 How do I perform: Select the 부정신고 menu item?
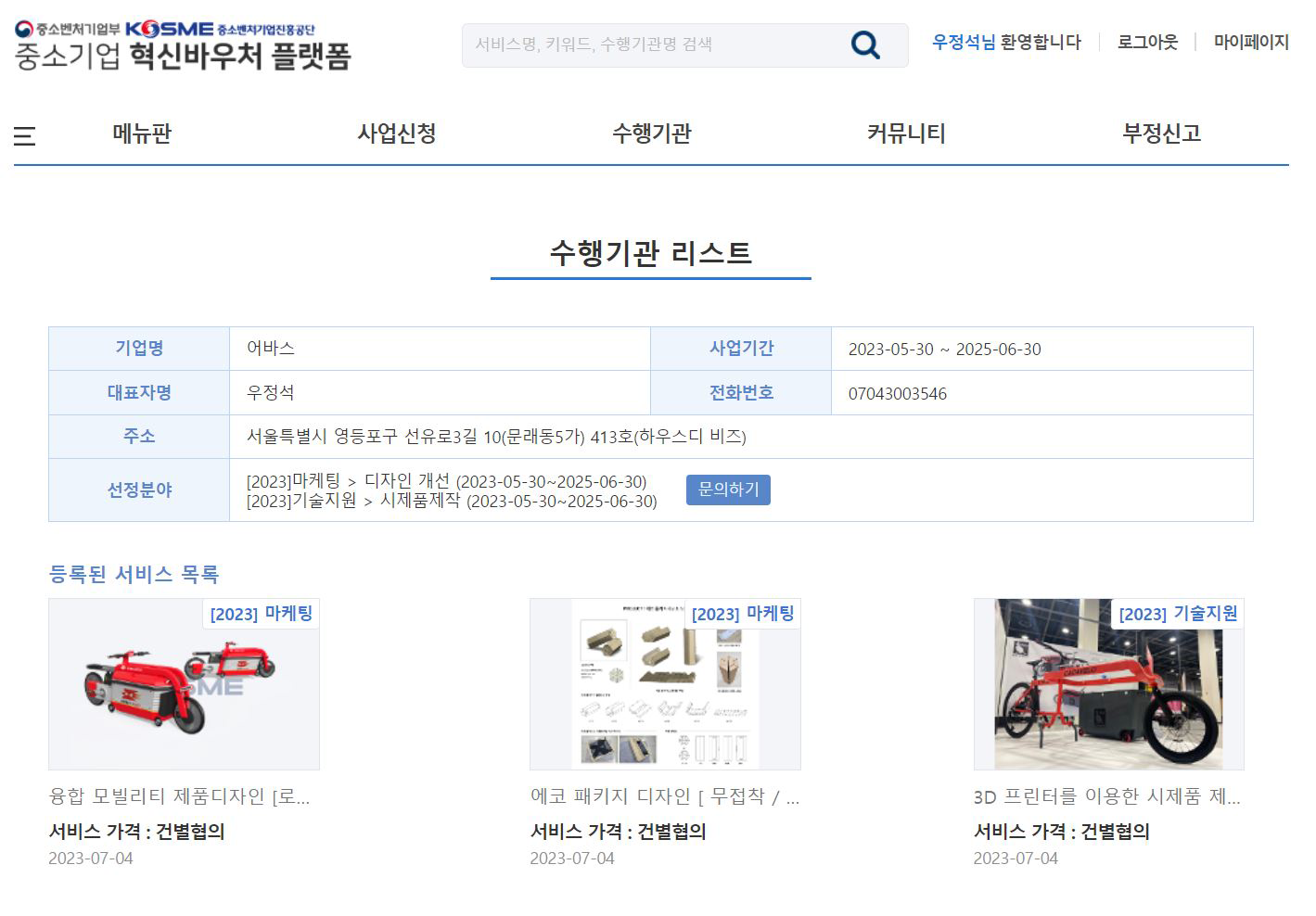click(1161, 134)
